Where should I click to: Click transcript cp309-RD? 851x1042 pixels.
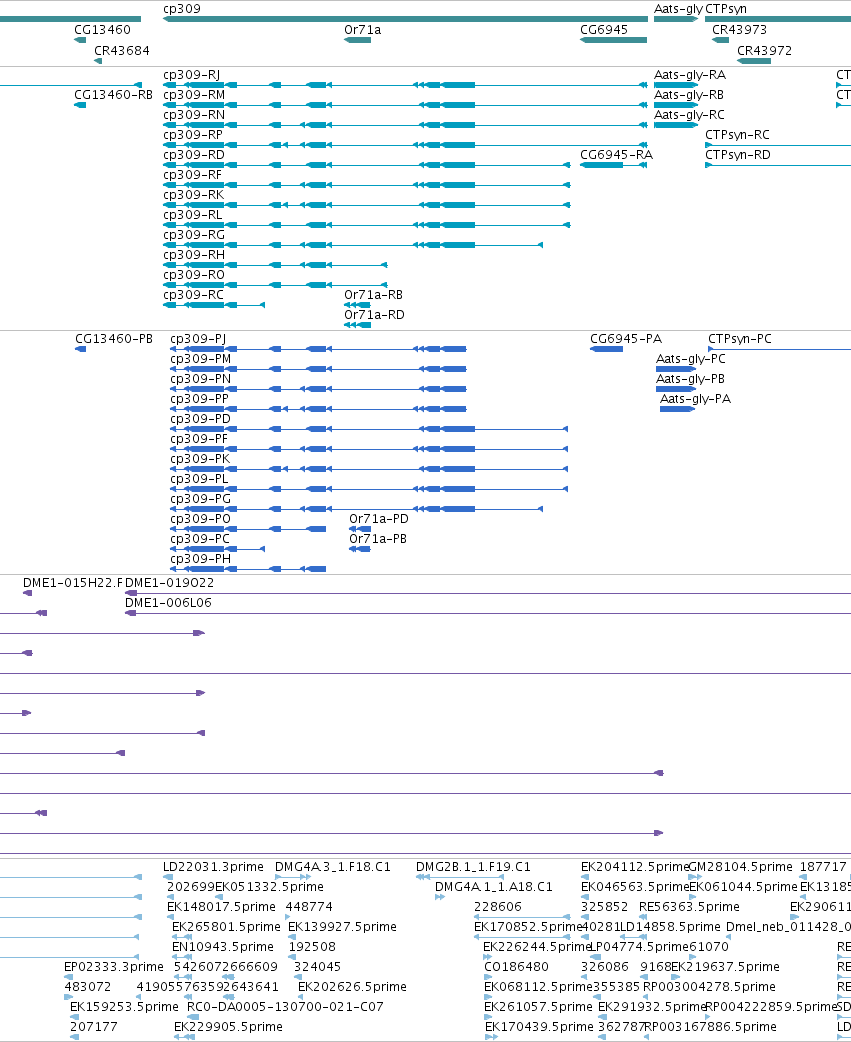(194, 154)
